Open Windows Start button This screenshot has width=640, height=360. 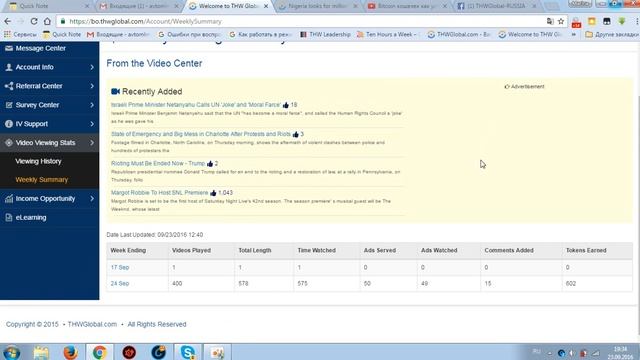11,352
